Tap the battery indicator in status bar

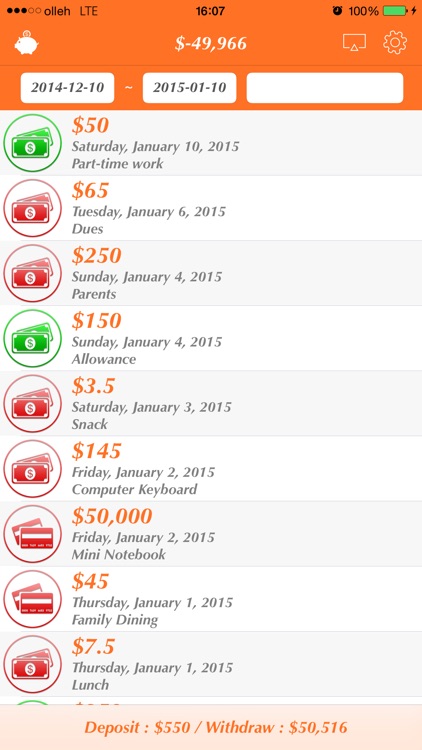pos(395,11)
